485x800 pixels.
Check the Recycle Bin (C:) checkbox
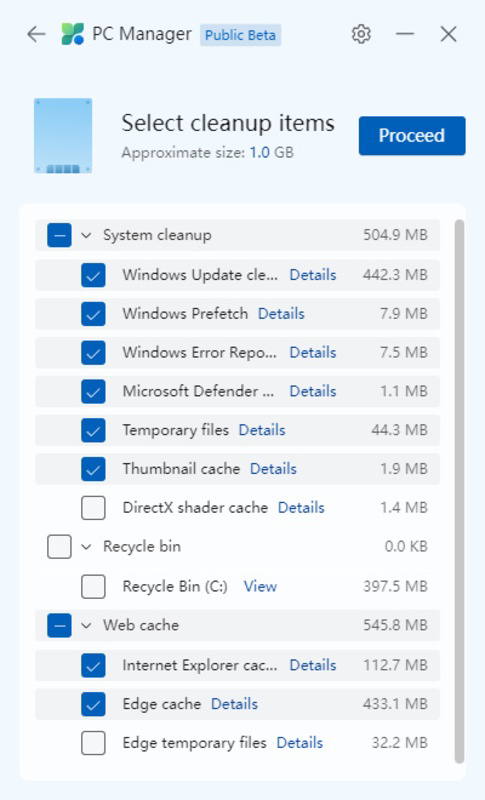point(93,586)
